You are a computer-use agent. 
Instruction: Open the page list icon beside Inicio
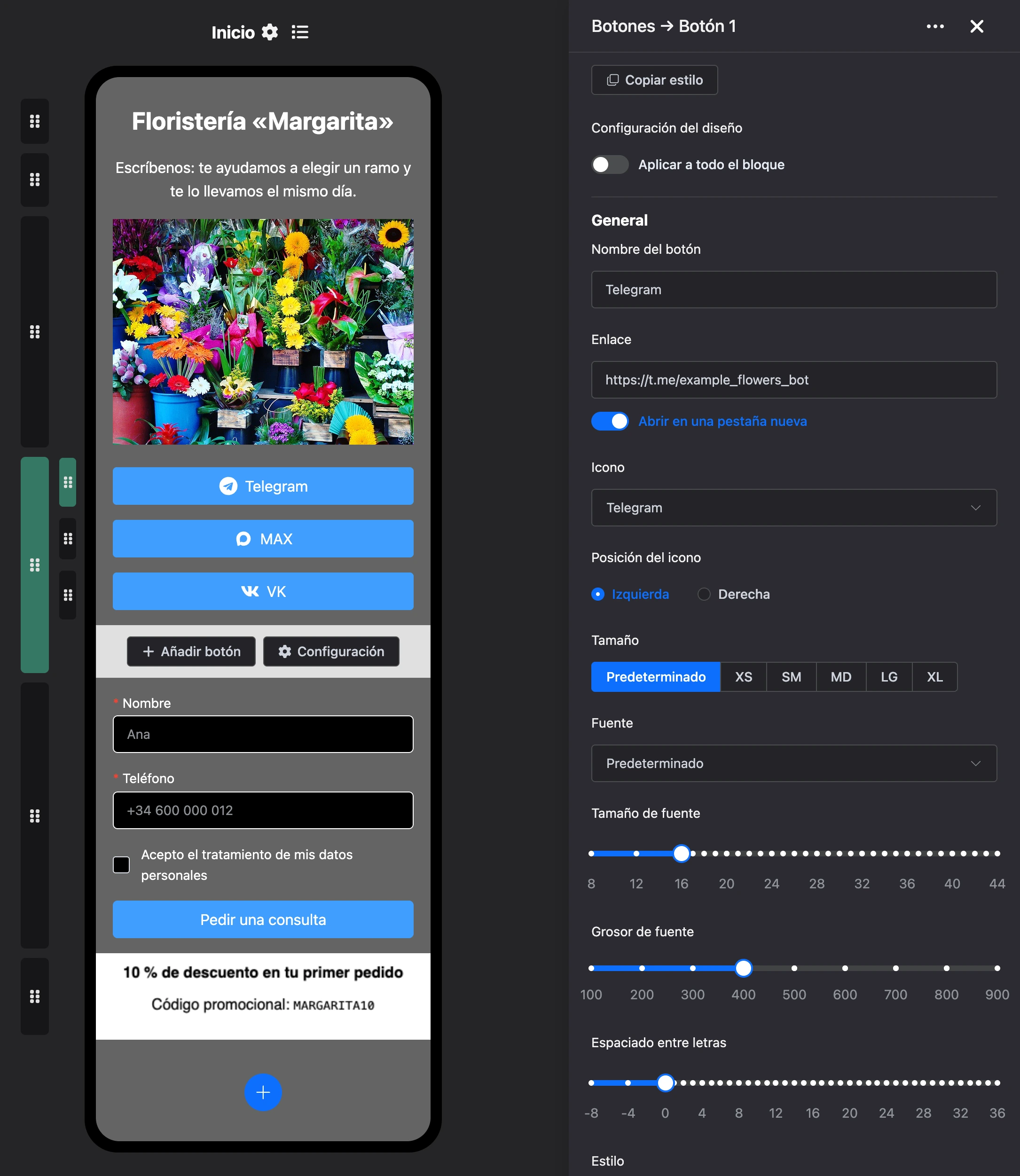coord(300,32)
